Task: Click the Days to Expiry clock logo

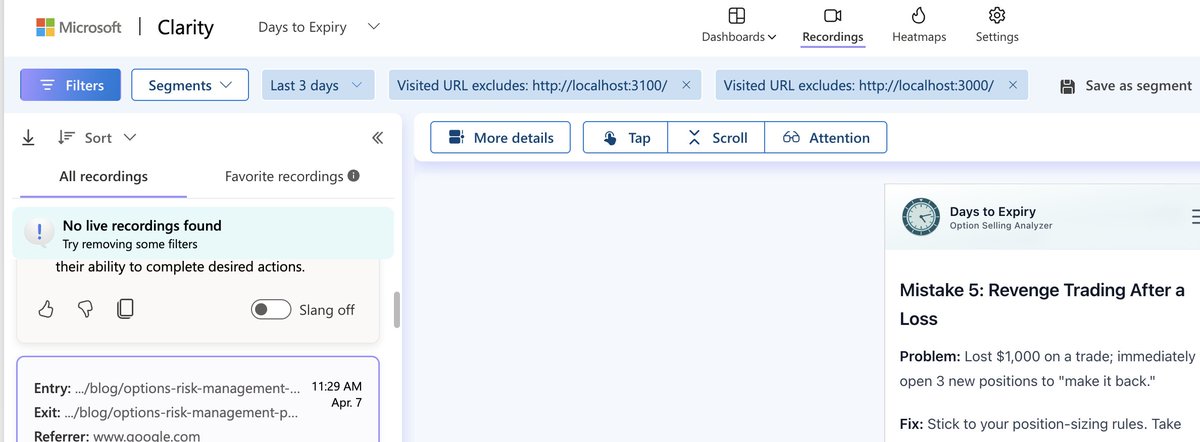Action: (921, 217)
